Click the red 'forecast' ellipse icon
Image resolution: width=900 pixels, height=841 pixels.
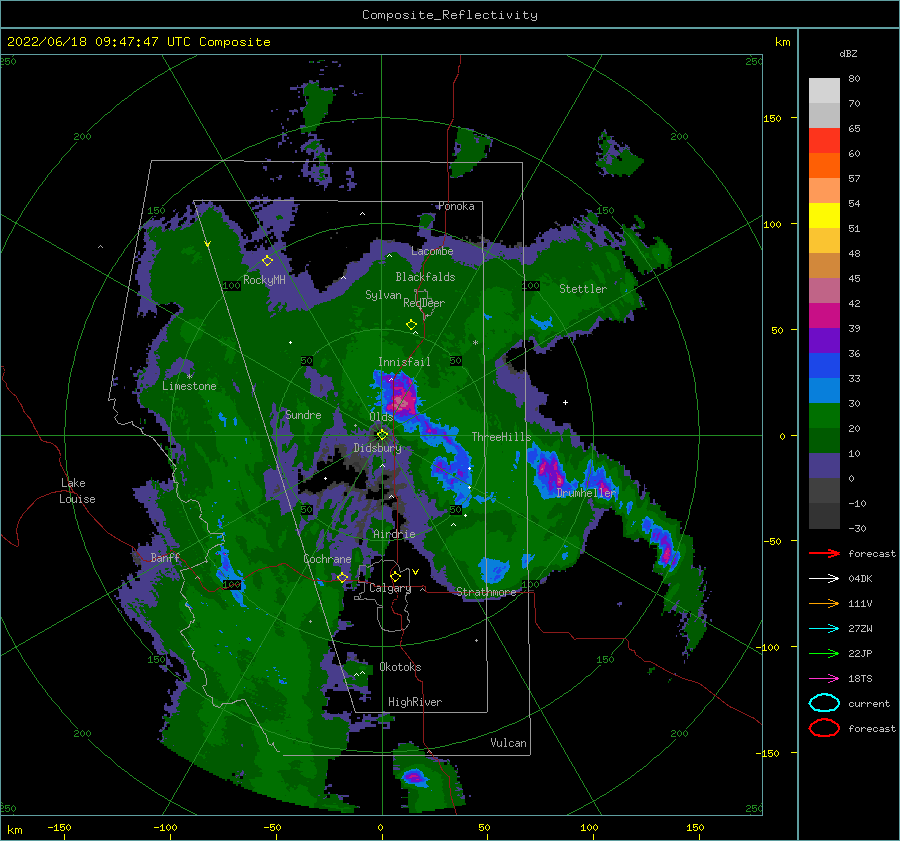click(824, 728)
